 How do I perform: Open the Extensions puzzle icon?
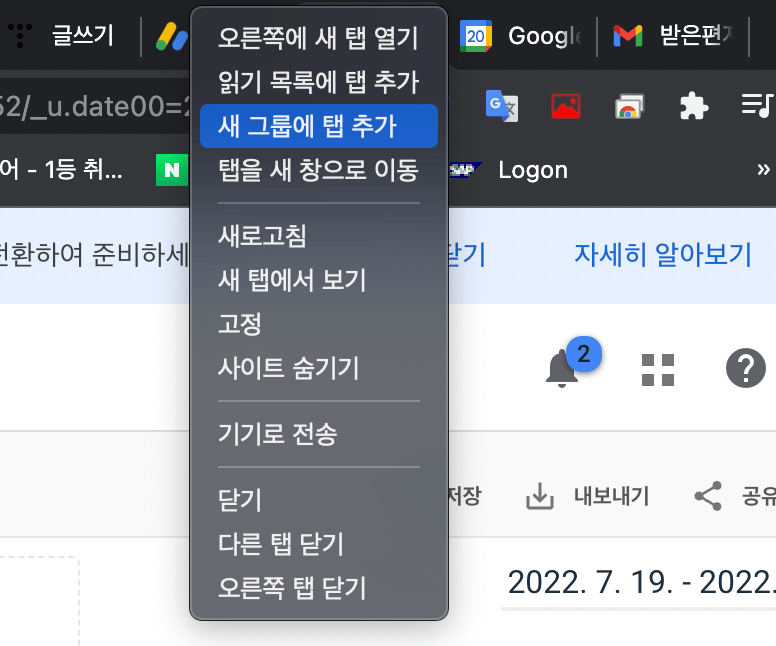pyautogui.click(x=694, y=106)
